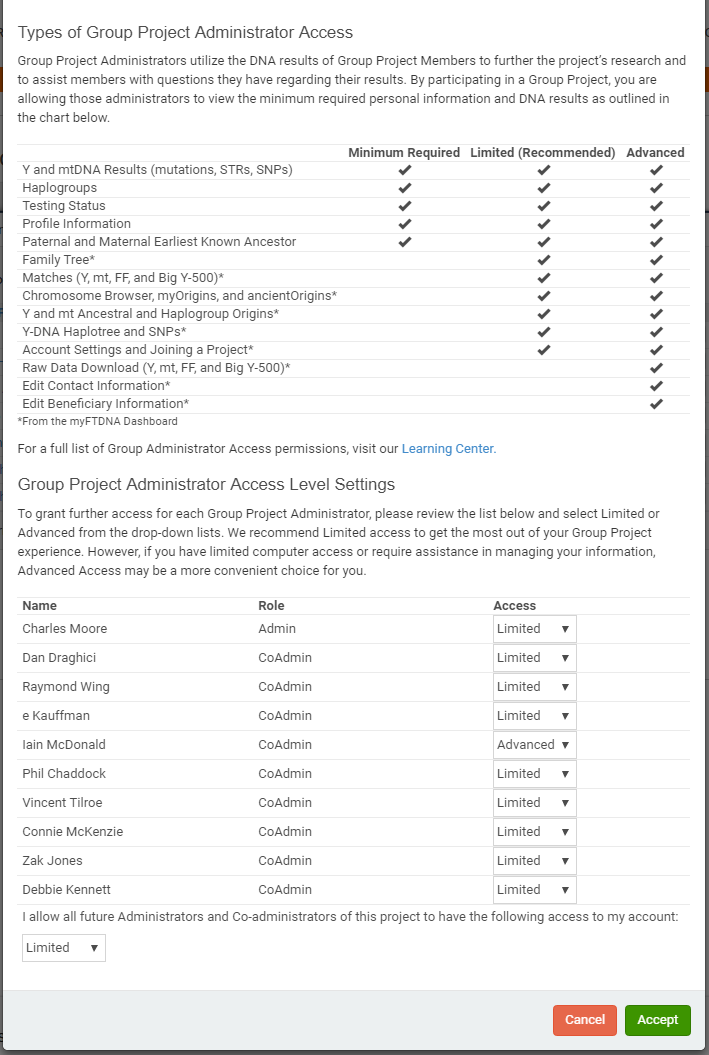Click Minimum Required checkmark for Haplogroups
709x1055 pixels.
(x=404, y=188)
